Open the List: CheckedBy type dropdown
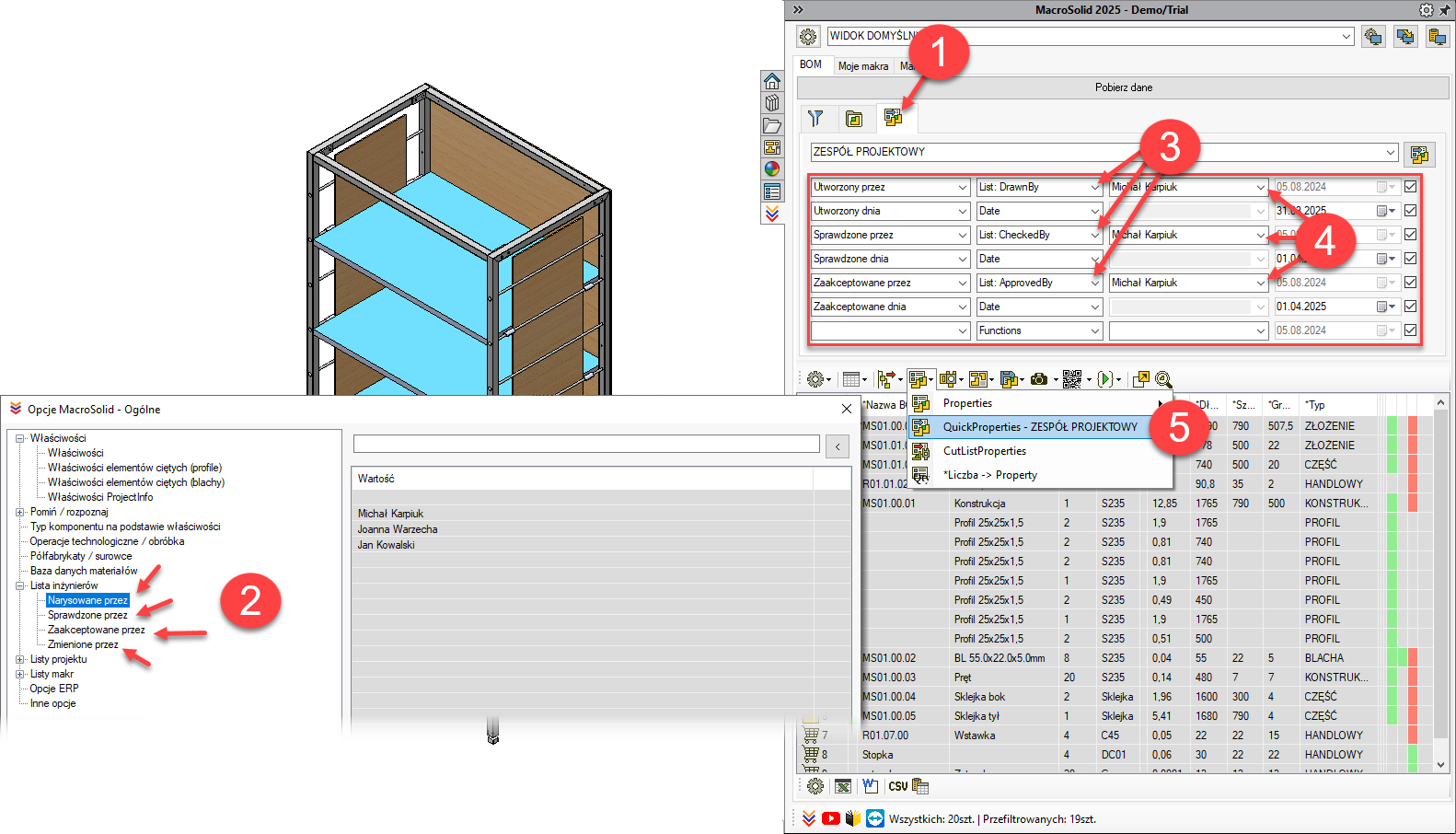This screenshot has width=1456, height=834. (1095, 235)
